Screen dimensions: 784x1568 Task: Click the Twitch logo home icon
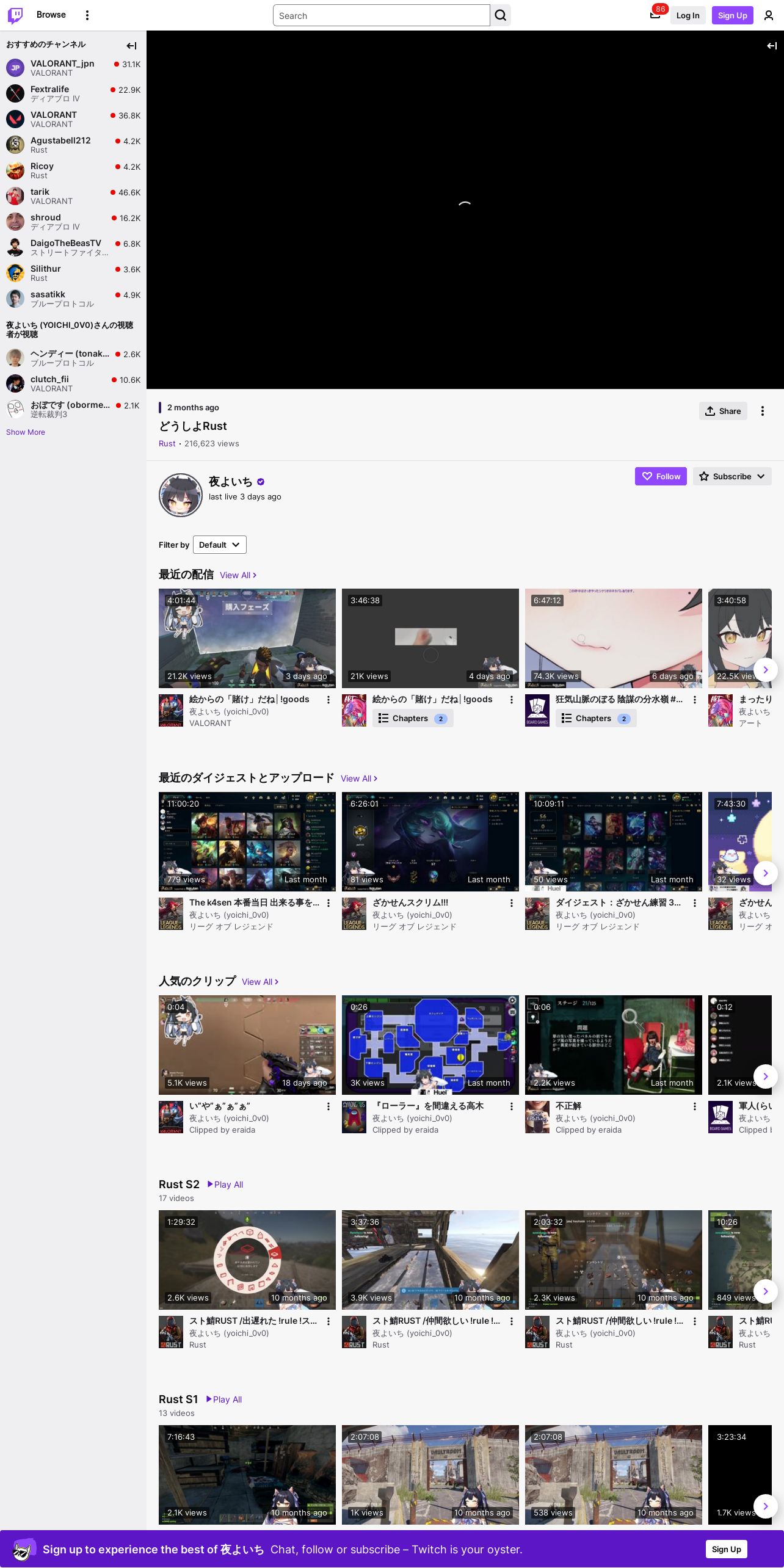(x=15, y=15)
